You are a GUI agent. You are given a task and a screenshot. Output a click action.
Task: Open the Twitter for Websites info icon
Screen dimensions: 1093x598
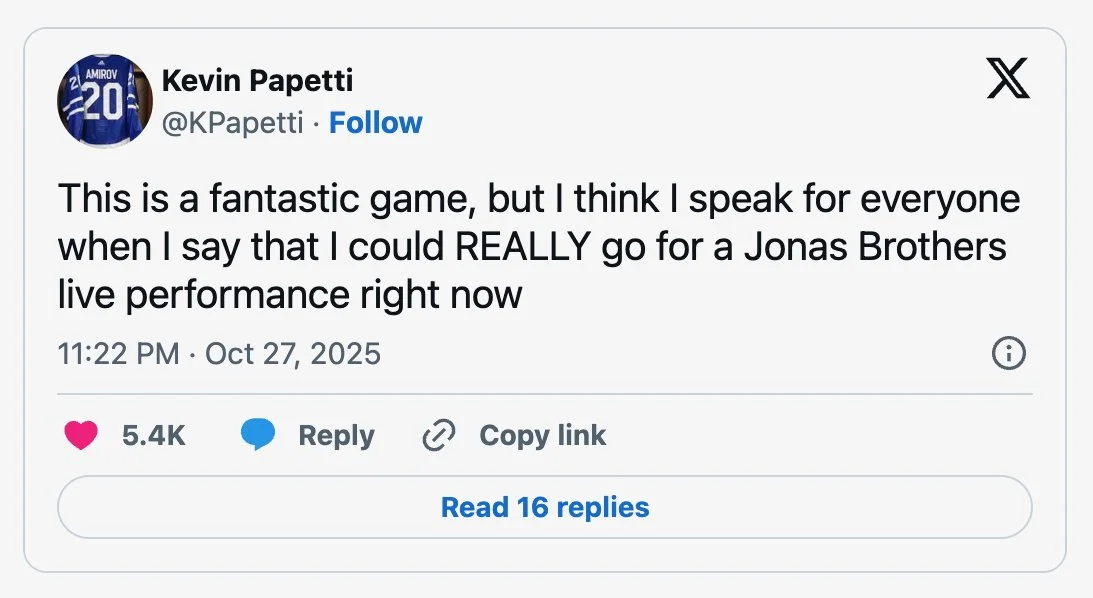click(x=1008, y=353)
